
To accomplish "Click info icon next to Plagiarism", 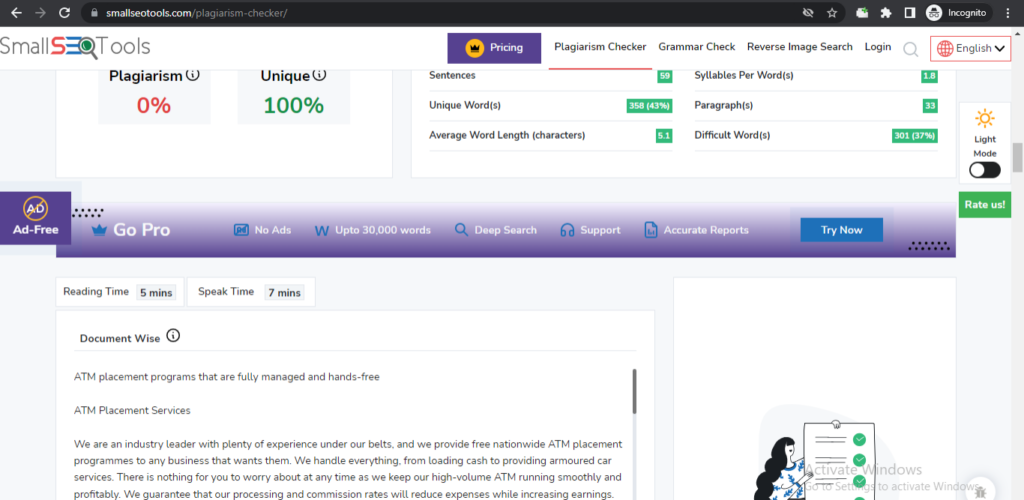I will (x=193, y=75).
